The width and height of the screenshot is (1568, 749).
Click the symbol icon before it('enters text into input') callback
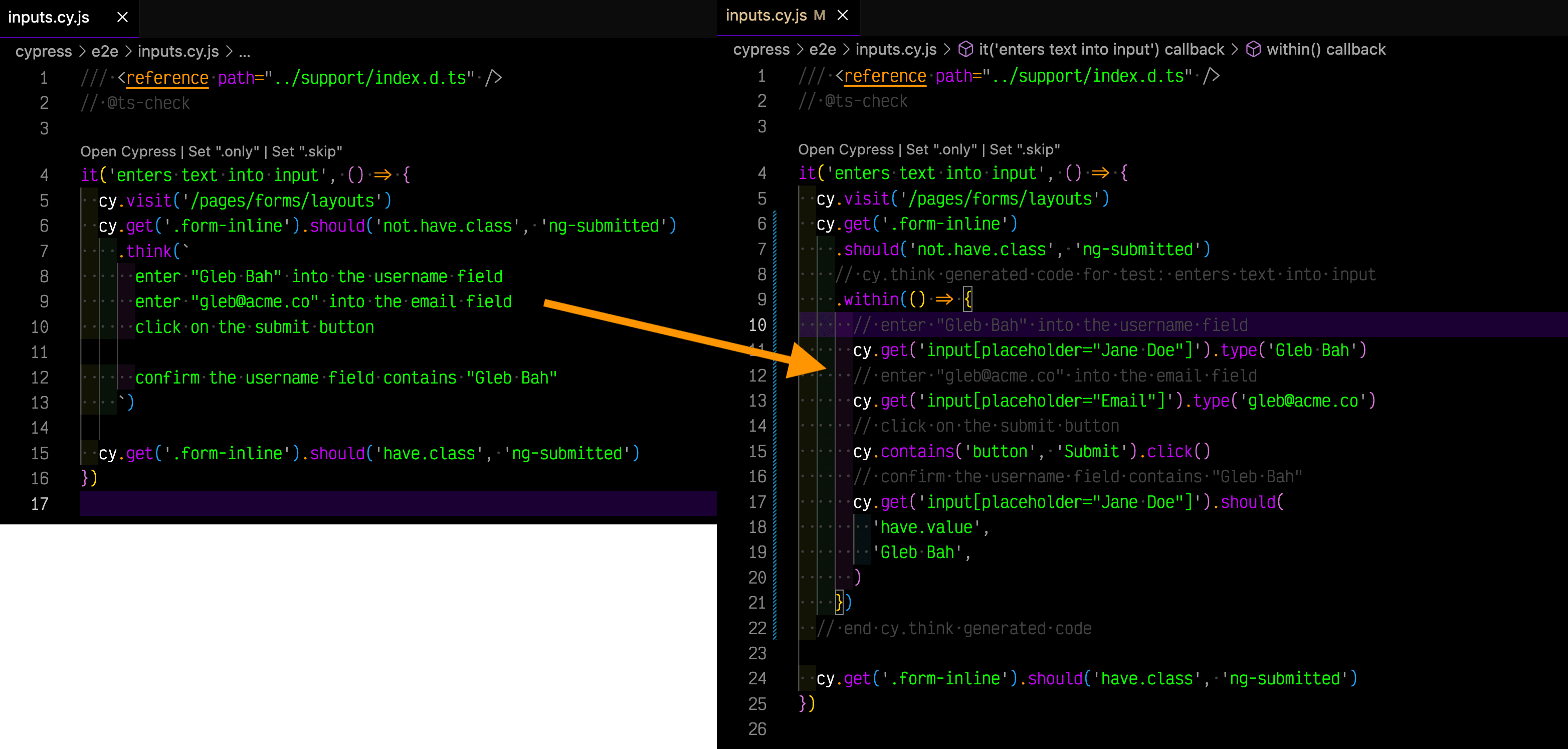point(966,49)
